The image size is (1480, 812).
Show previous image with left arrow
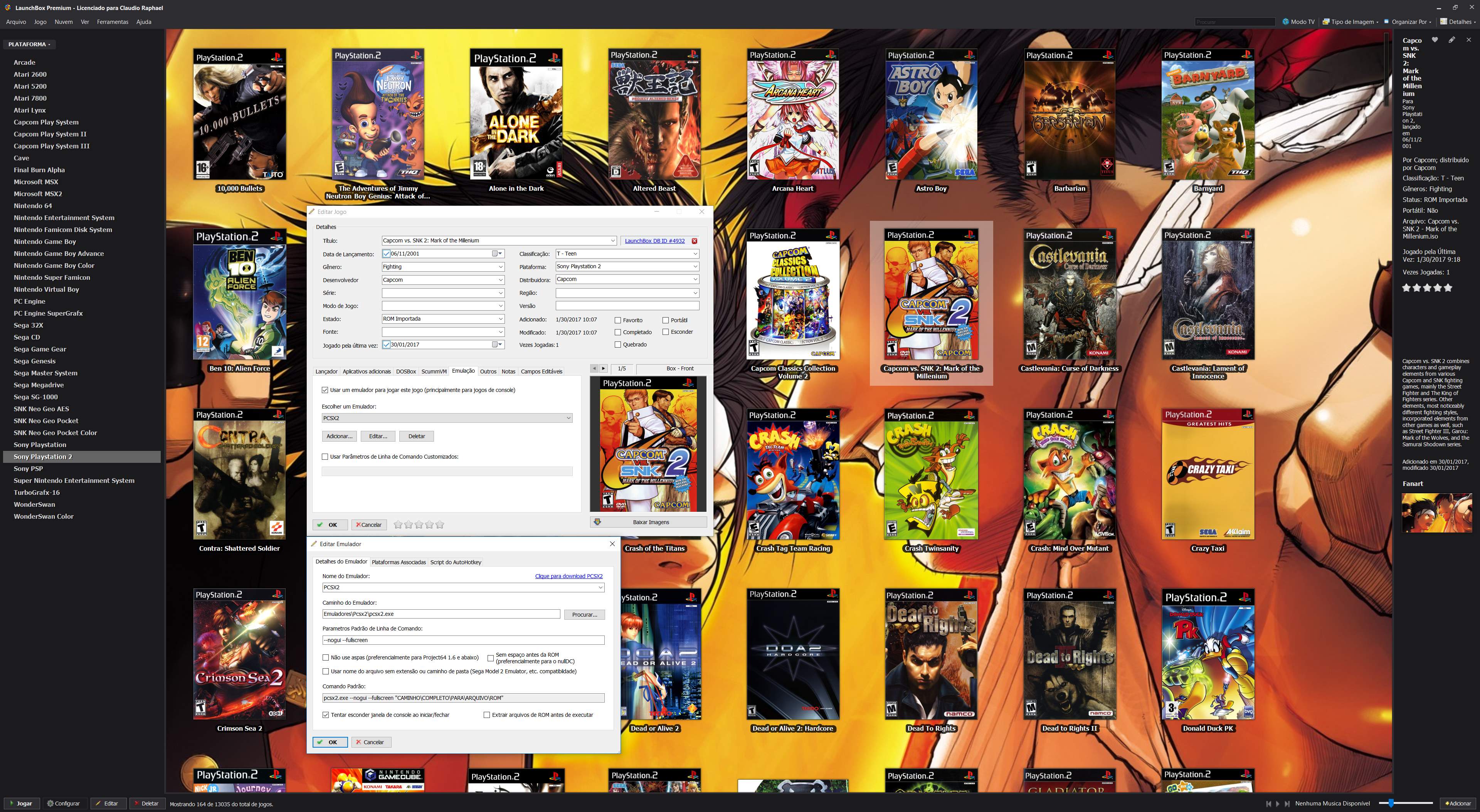[x=595, y=368]
